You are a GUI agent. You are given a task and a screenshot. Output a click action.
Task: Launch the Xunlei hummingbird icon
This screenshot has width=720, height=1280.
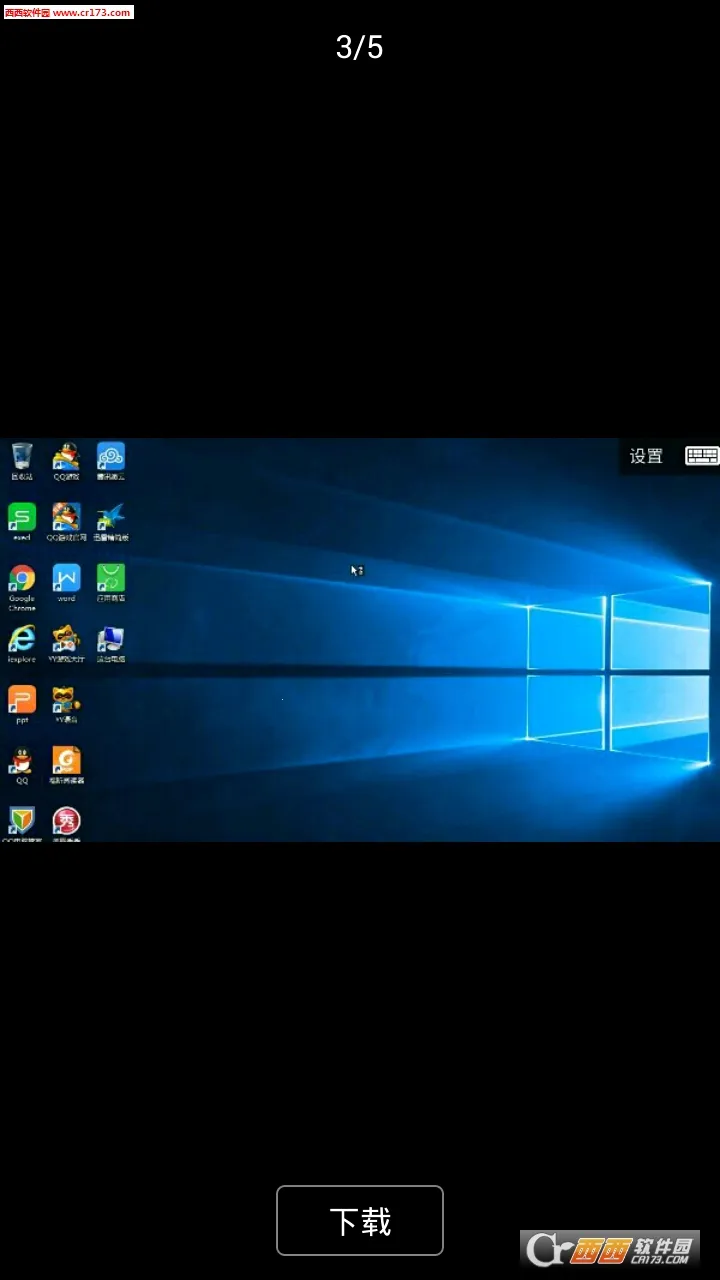point(110,518)
